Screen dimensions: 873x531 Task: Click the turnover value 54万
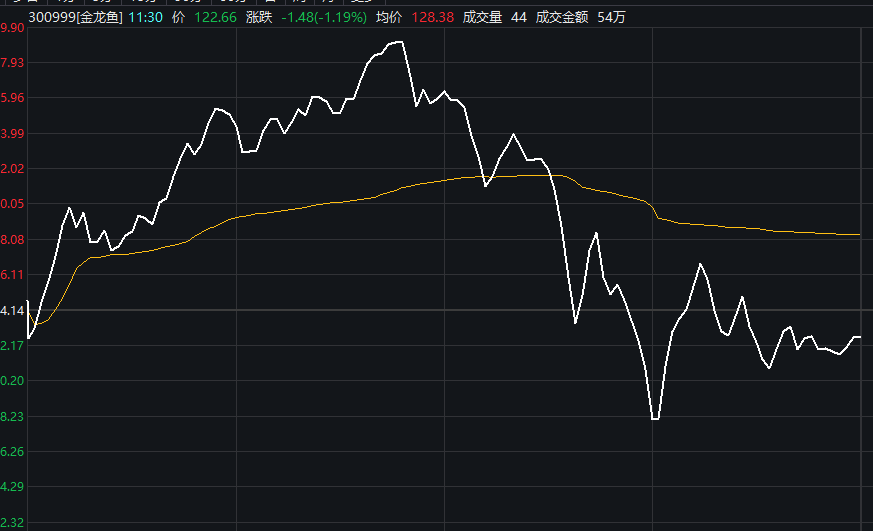coord(611,17)
